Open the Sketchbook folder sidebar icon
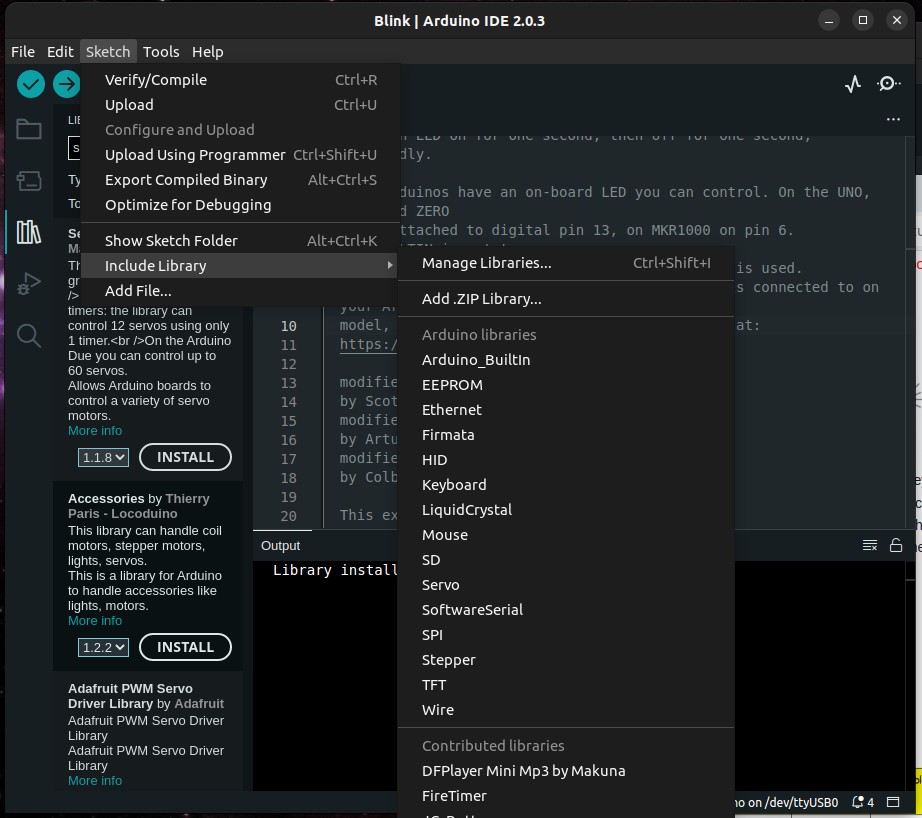 click(28, 129)
